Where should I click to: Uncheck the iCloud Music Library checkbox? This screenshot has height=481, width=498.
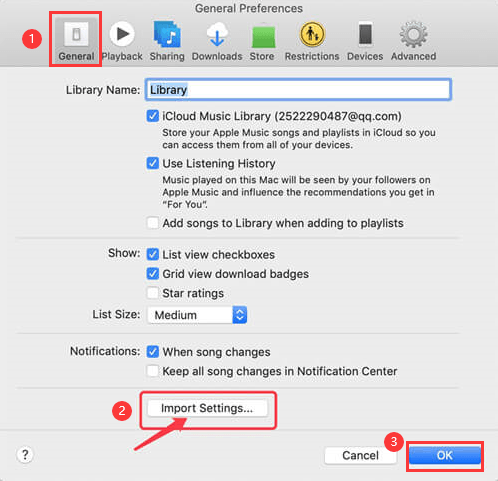153,116
